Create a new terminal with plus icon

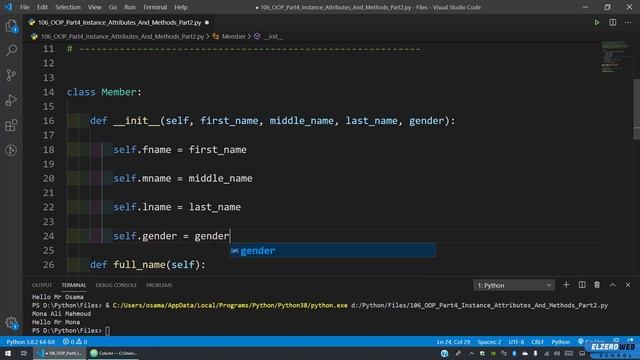(566, 285)
